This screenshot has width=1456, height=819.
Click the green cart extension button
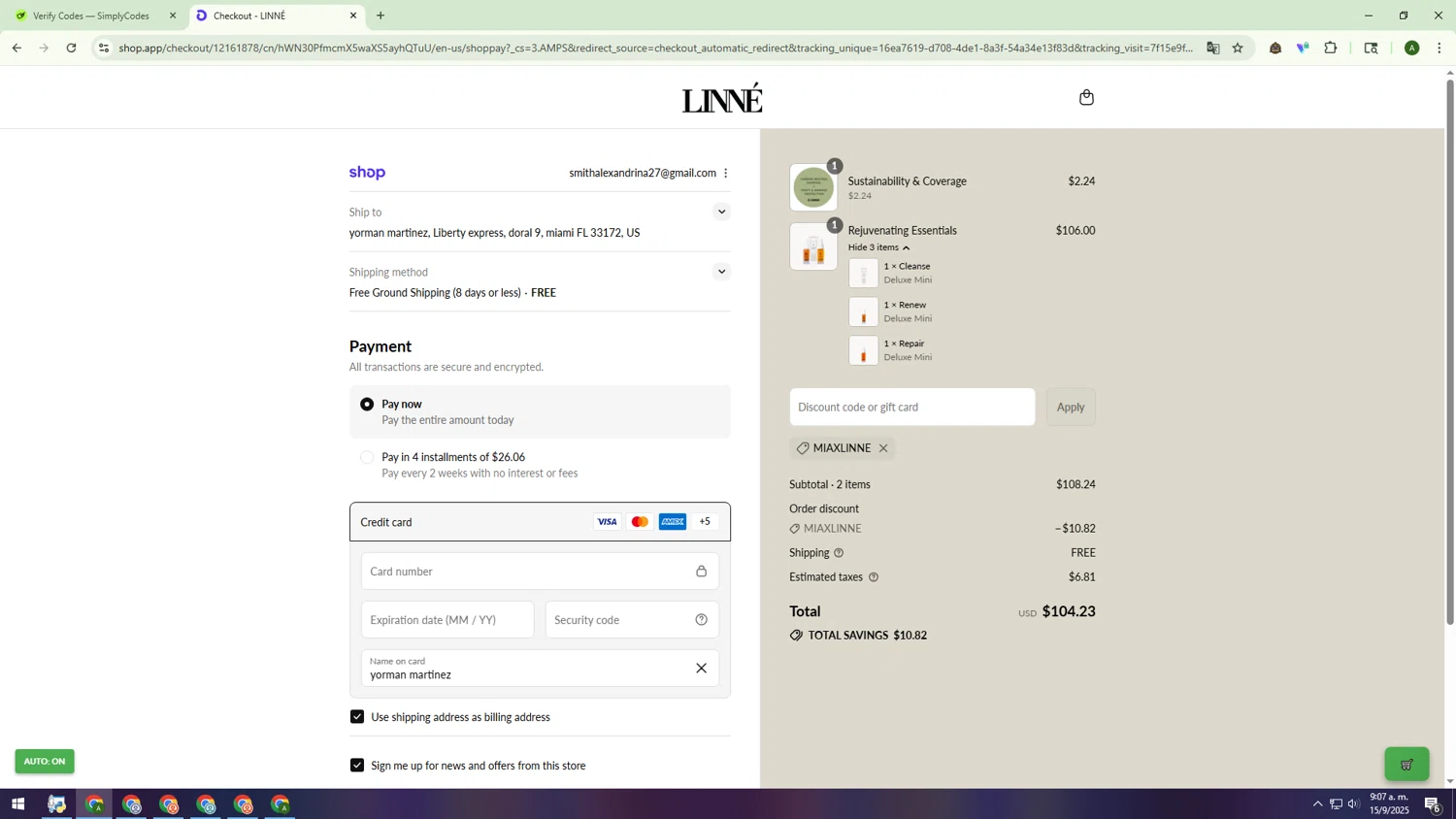[x=1406, y=765]
